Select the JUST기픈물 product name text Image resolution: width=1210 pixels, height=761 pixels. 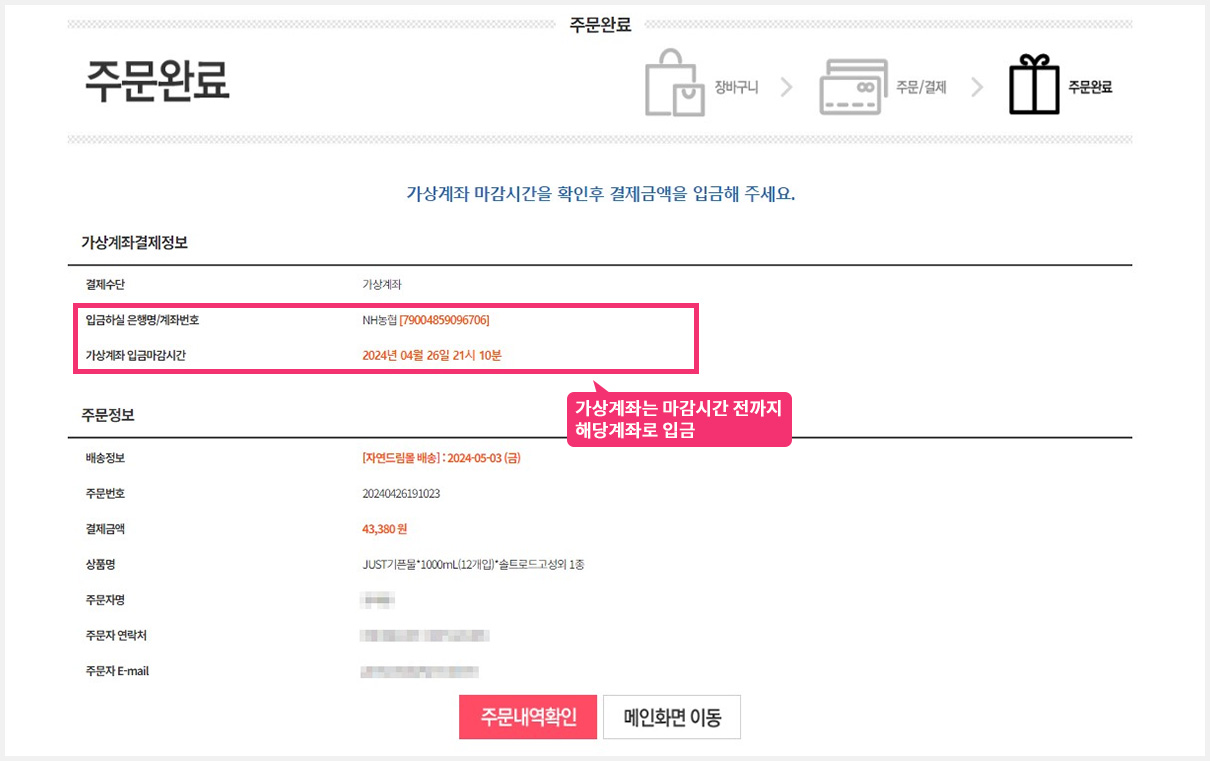pos(472,563)
